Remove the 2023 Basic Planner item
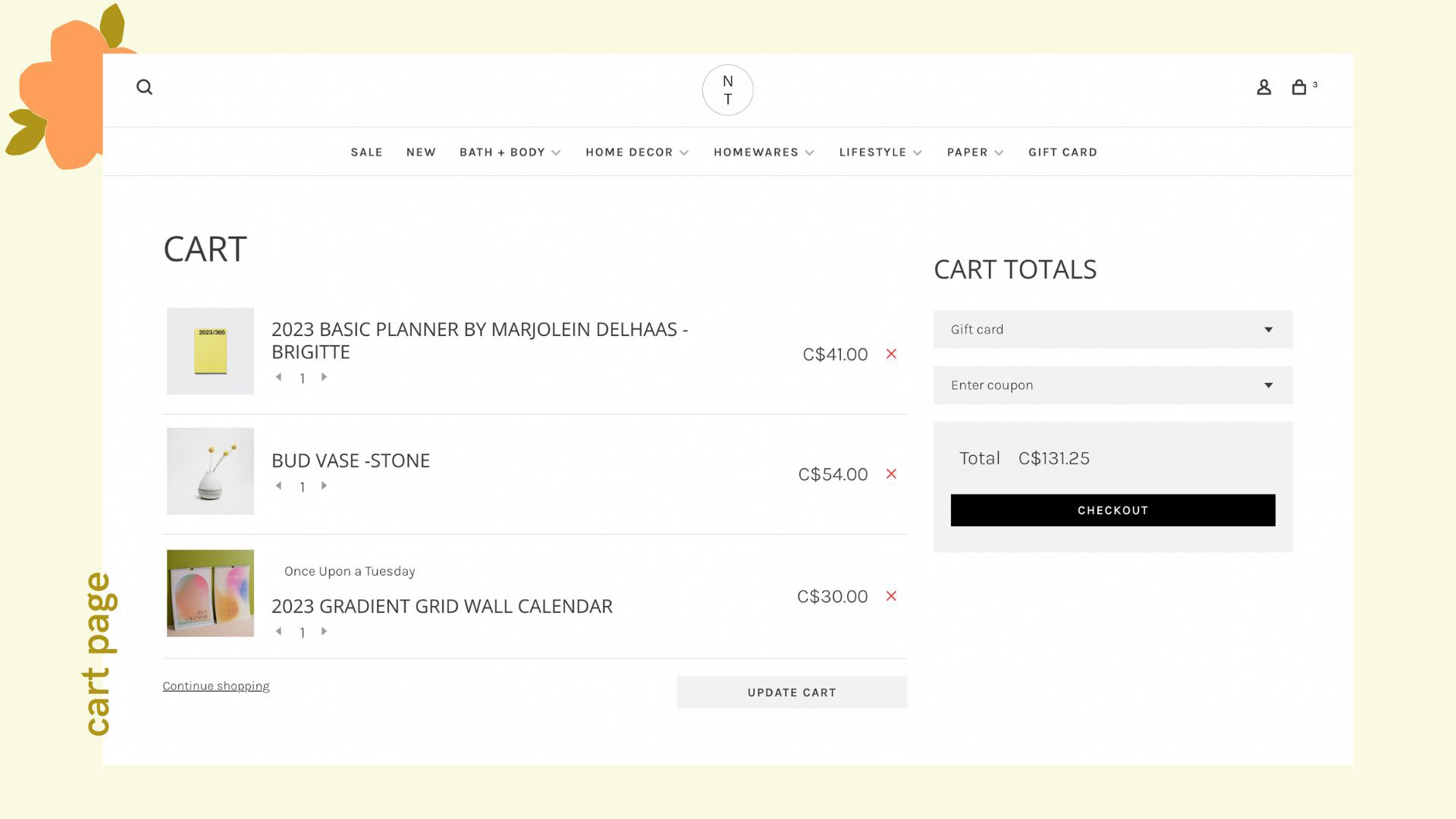This screenshot has width=1456, height=819. tap(891, 354)
